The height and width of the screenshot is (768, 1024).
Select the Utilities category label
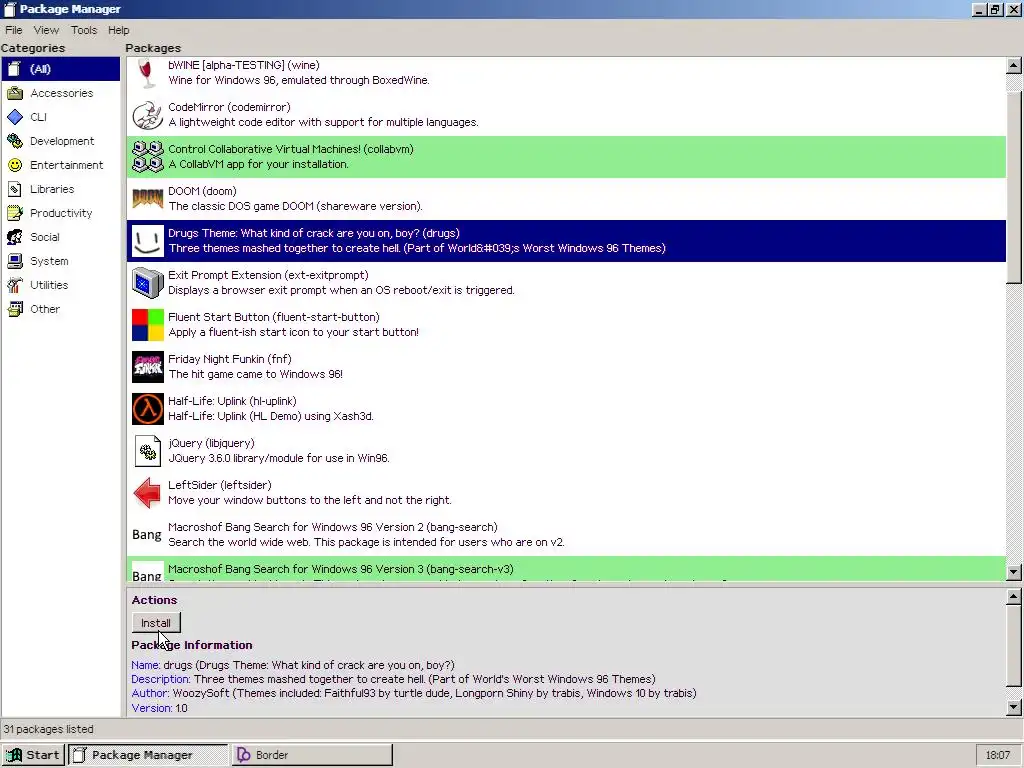[x=49, y=285]
